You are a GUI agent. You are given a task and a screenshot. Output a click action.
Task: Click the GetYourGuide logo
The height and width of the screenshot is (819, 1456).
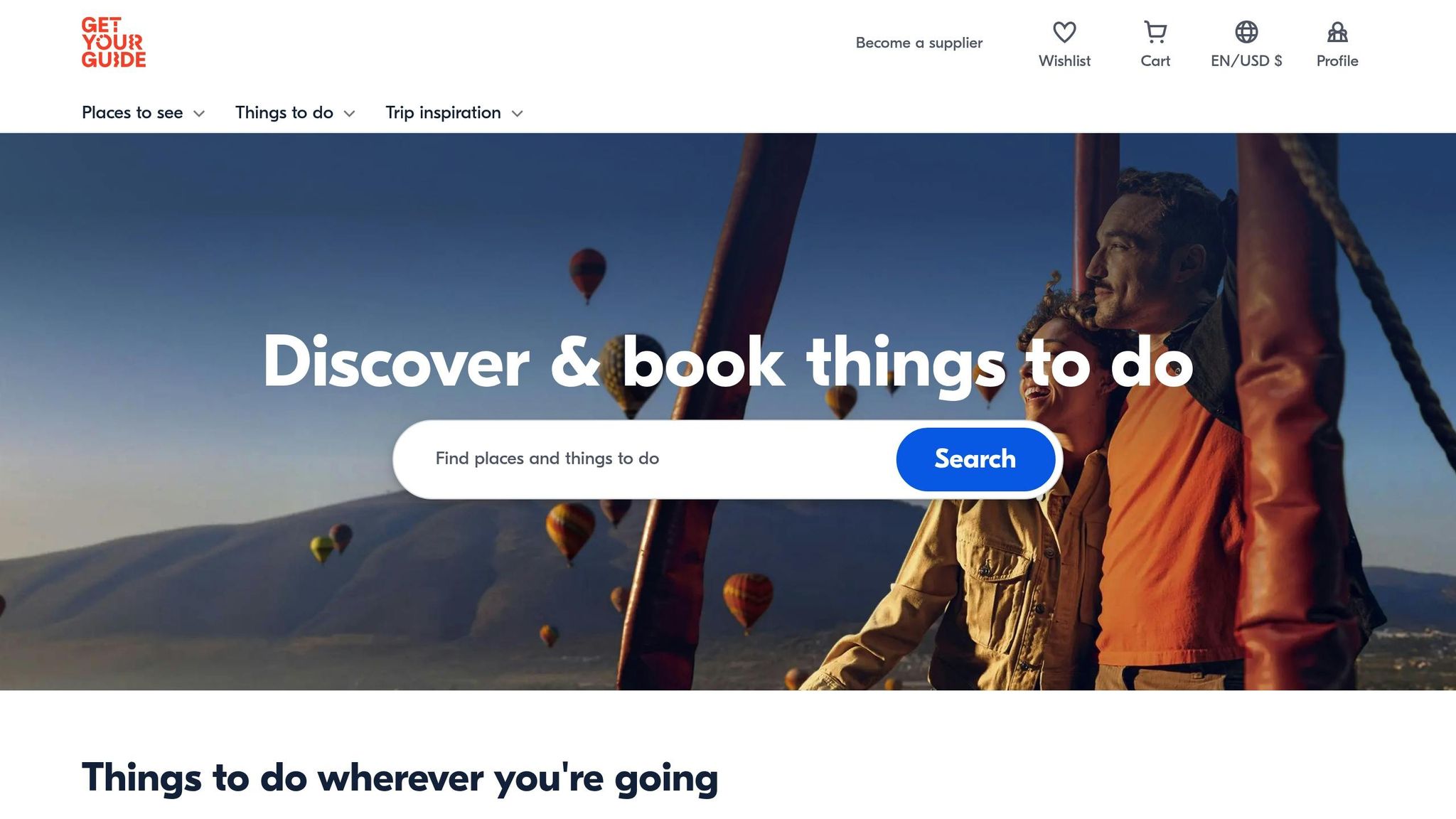click(114, 43)
